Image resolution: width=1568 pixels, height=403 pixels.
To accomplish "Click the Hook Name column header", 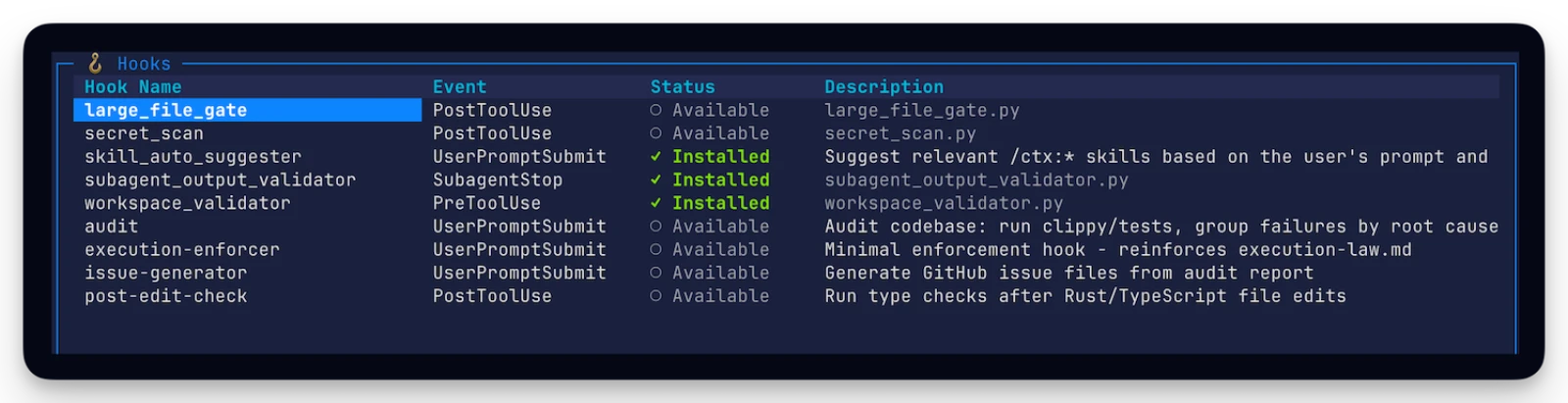I will pos(133,87).
